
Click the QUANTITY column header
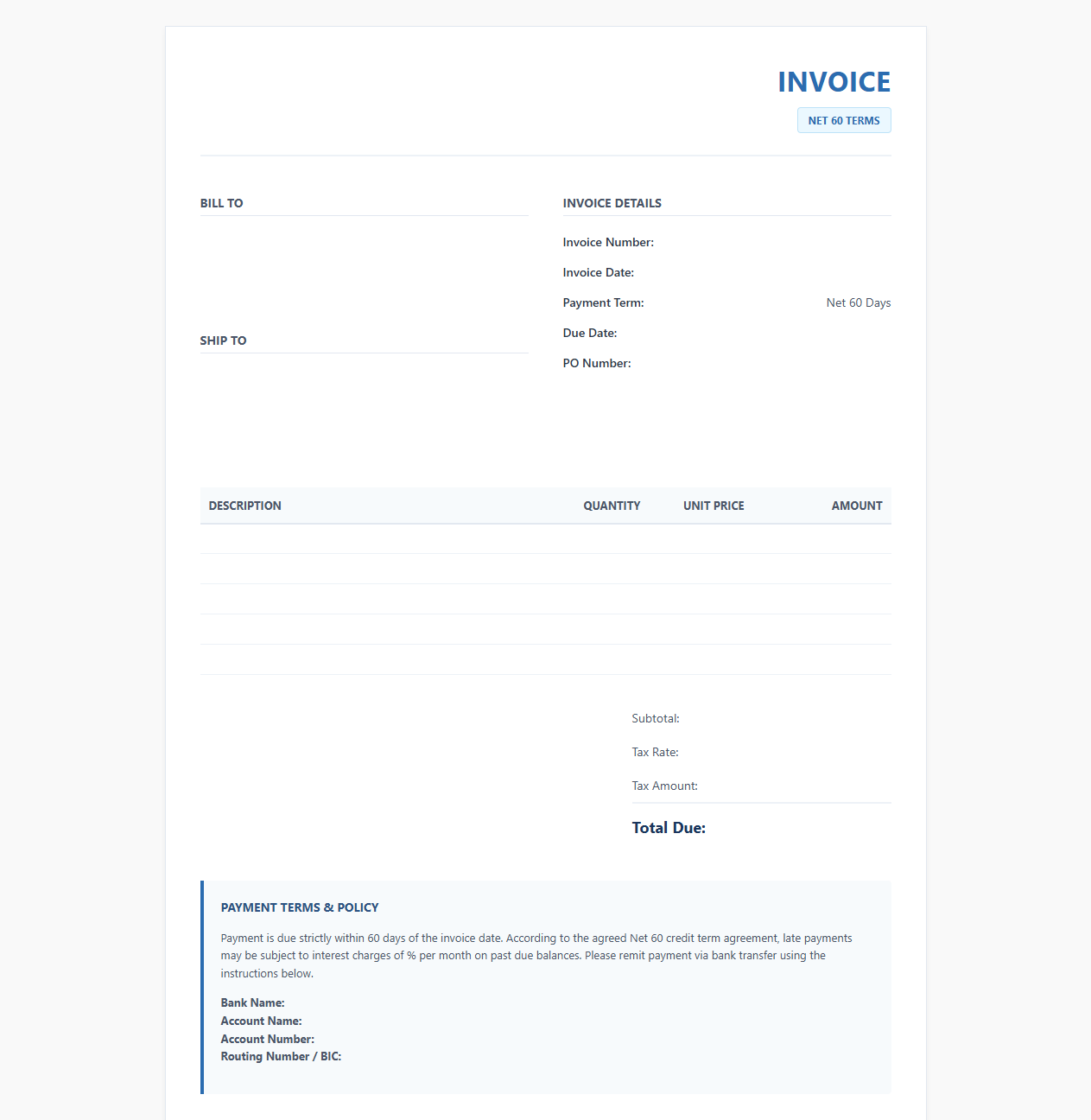click(x=612, y=506)
